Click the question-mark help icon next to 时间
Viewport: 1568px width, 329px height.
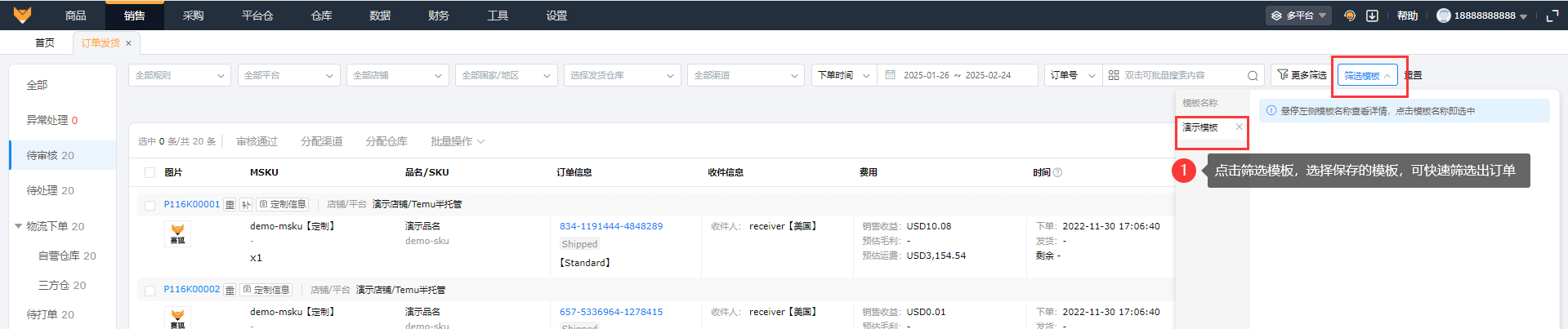1058,172
